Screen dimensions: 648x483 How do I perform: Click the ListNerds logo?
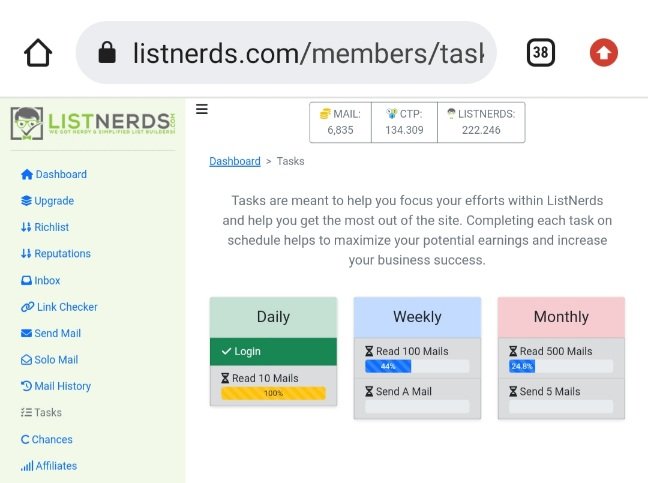(x=93, y=123)
